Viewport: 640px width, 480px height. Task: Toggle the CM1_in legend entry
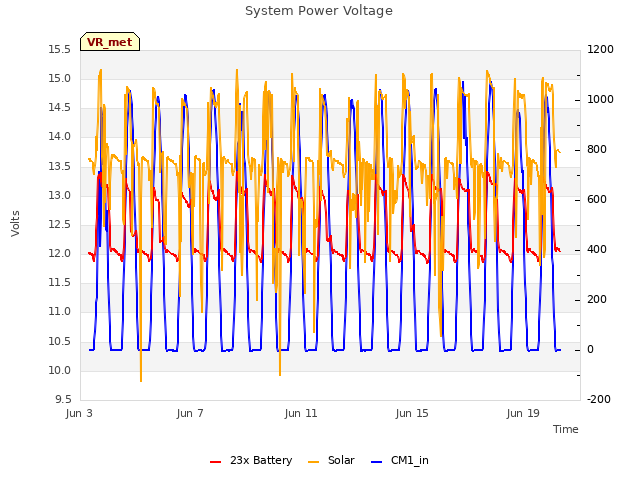click(x=400, y=460)
